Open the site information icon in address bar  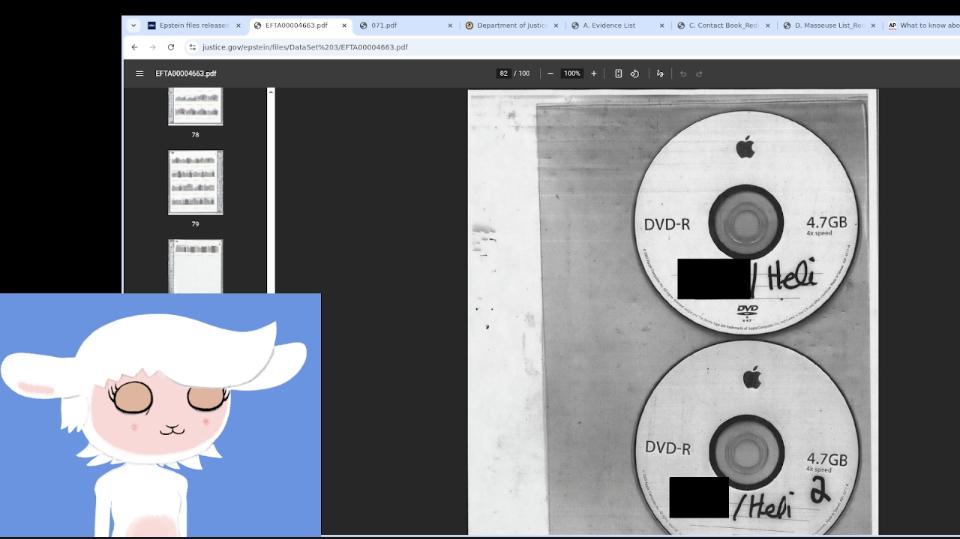[192, 47]
